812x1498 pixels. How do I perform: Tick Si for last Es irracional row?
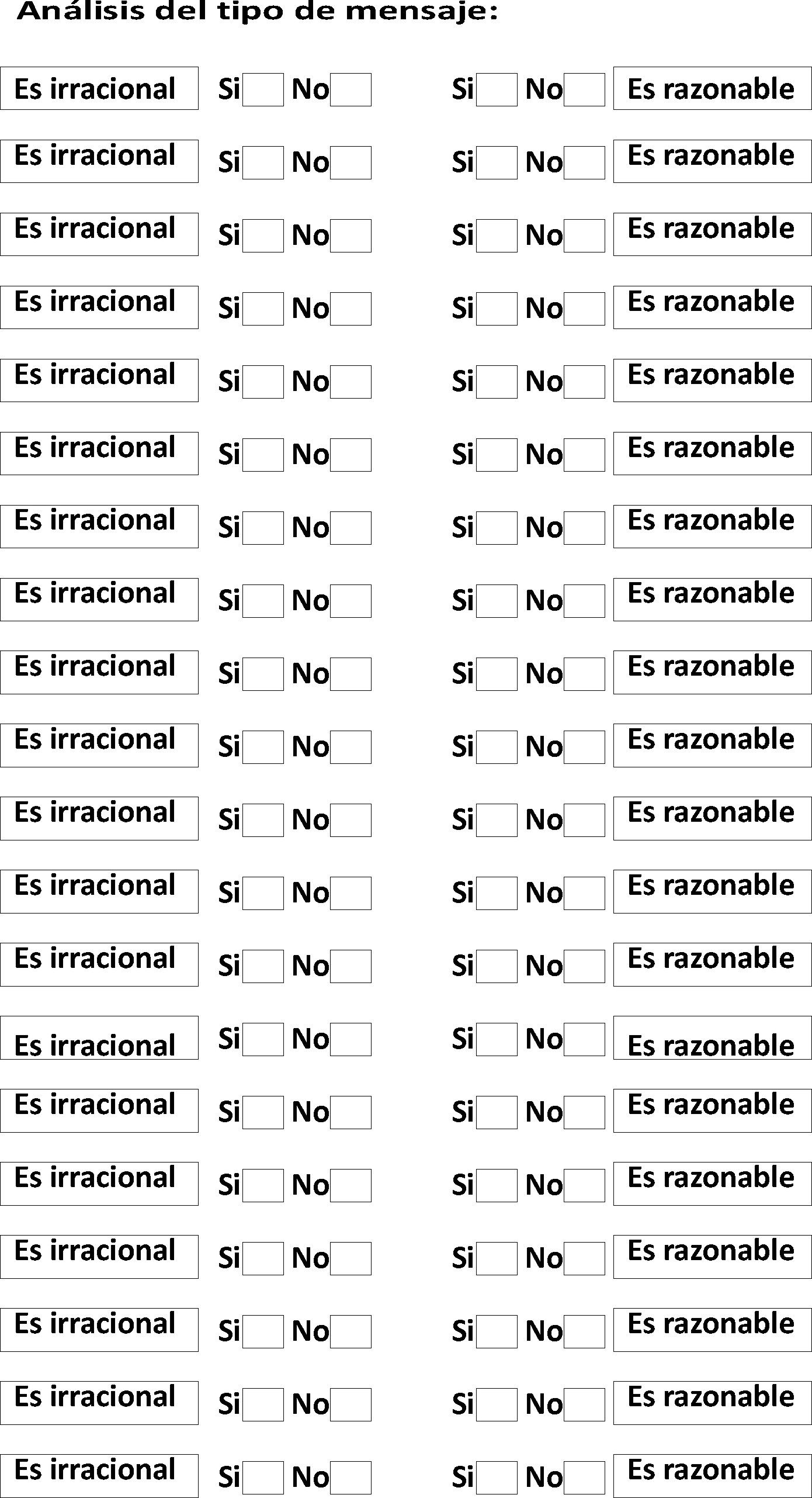click(263, 1478)
